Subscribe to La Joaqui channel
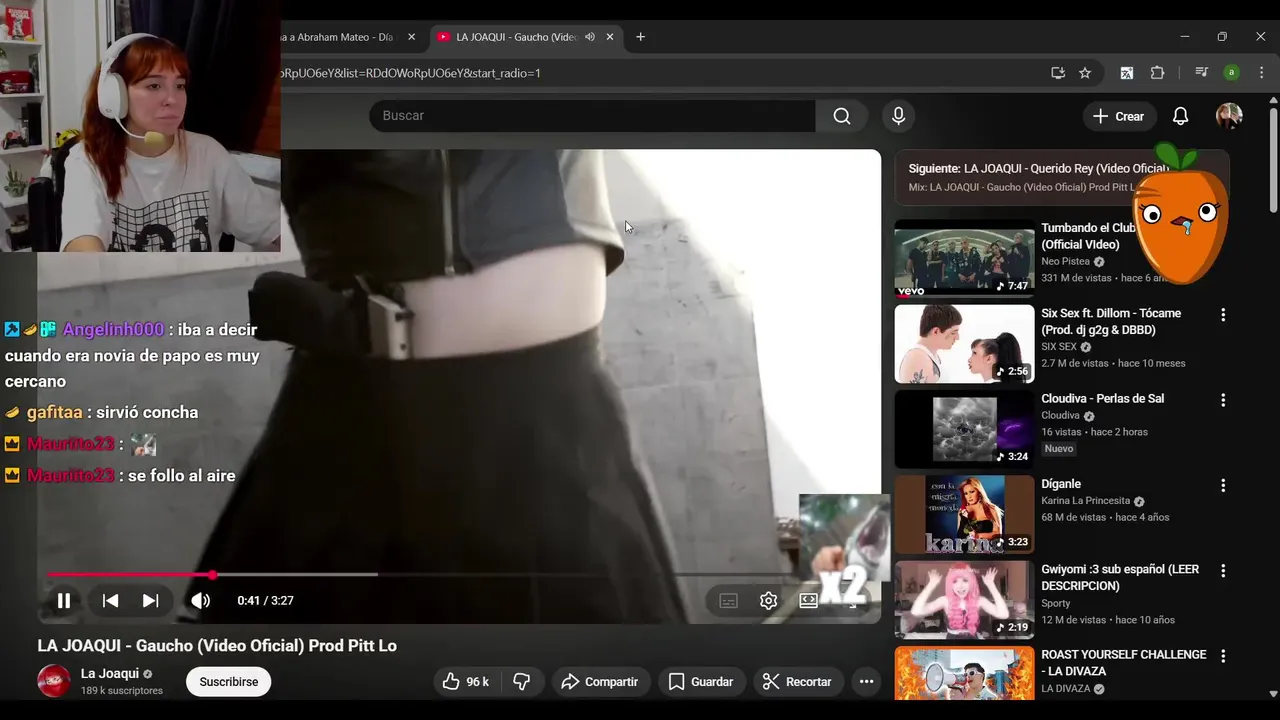The image size is (1280, 720). point(228,682)
